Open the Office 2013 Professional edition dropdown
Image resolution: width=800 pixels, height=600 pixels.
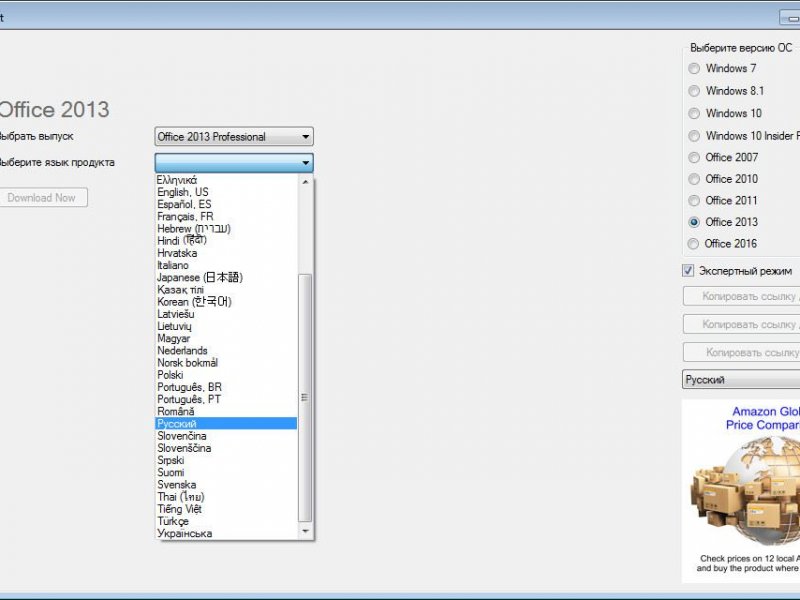(234, 137)
